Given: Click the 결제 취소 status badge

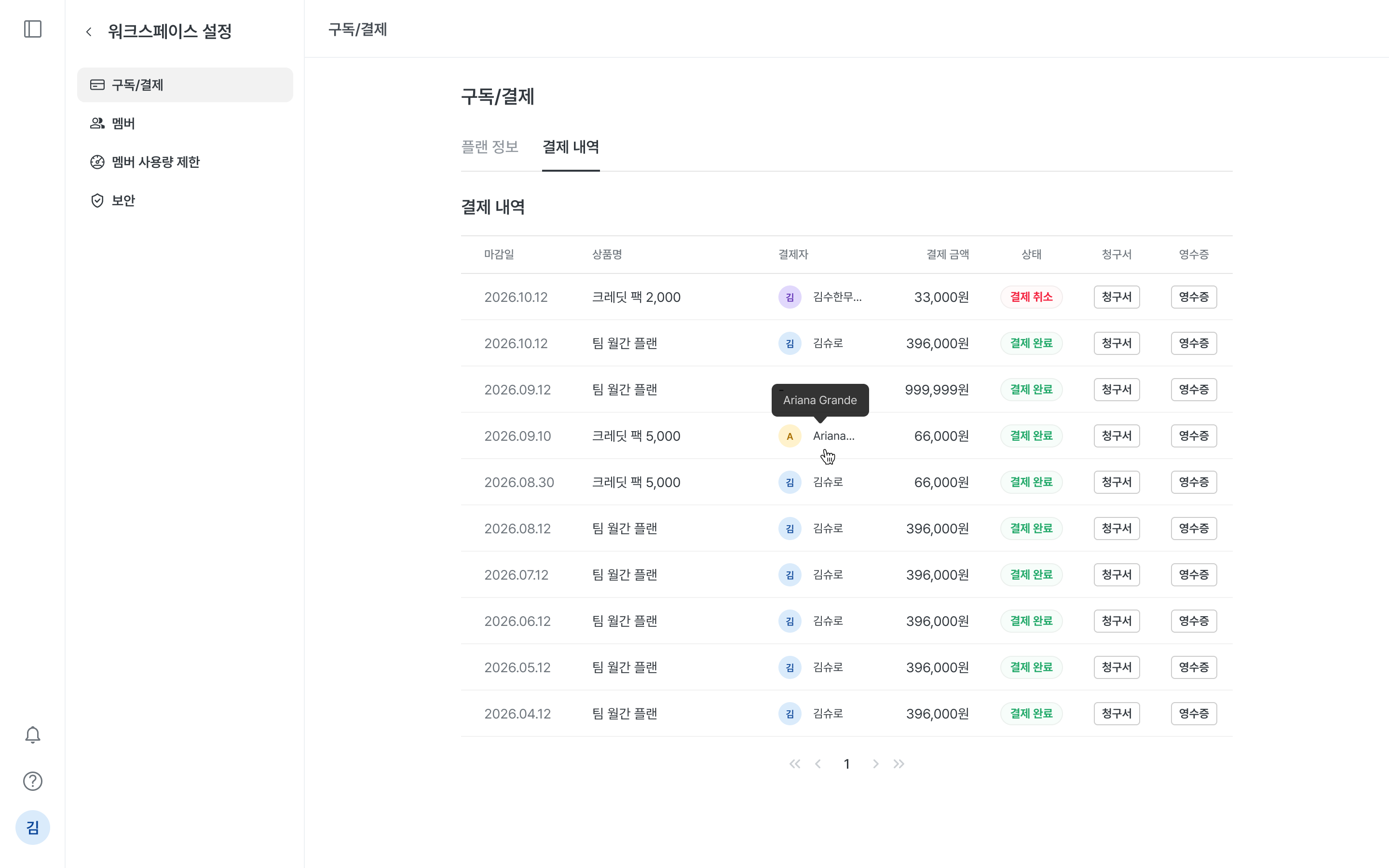Looking at the screenshot, I should pos(1032,297).
